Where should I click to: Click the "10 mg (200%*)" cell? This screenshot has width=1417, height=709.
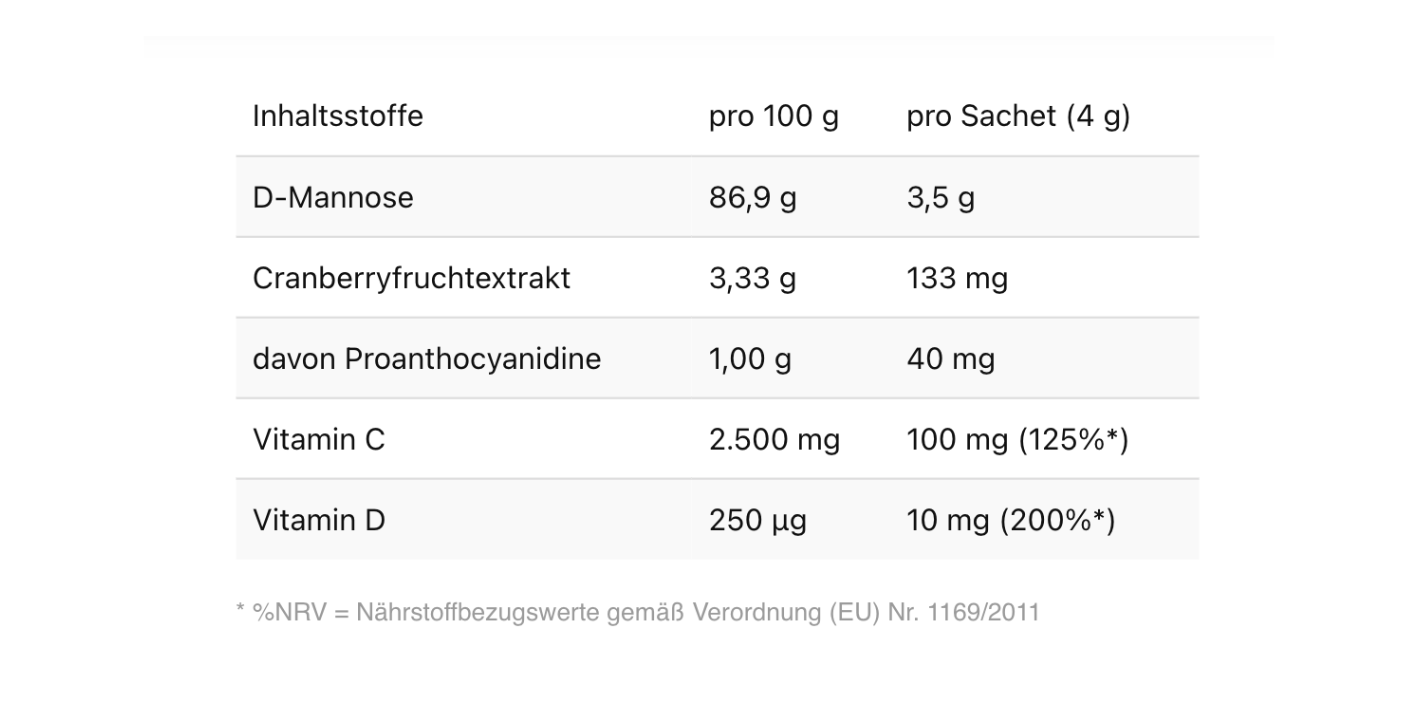tap(1010, 521)
